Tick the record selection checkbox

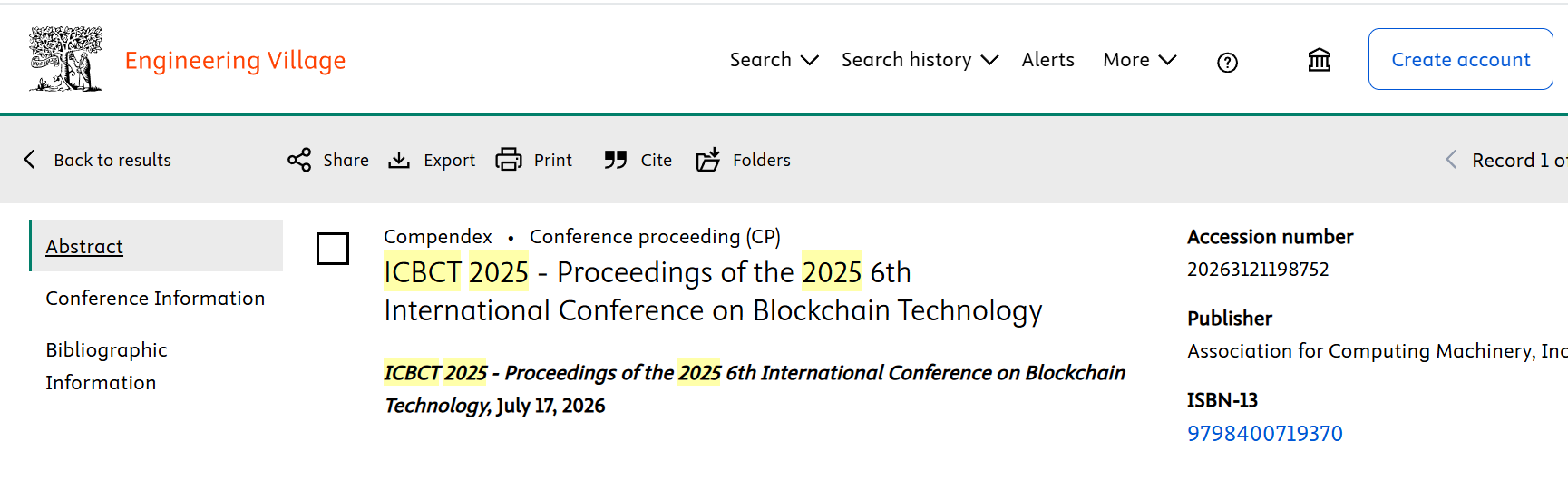(333, 249)
